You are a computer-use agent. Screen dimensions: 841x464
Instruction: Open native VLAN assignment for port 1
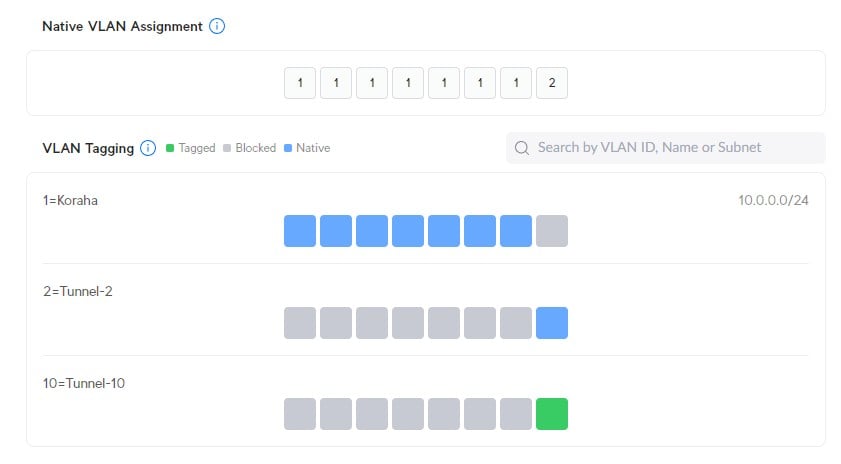300,83
